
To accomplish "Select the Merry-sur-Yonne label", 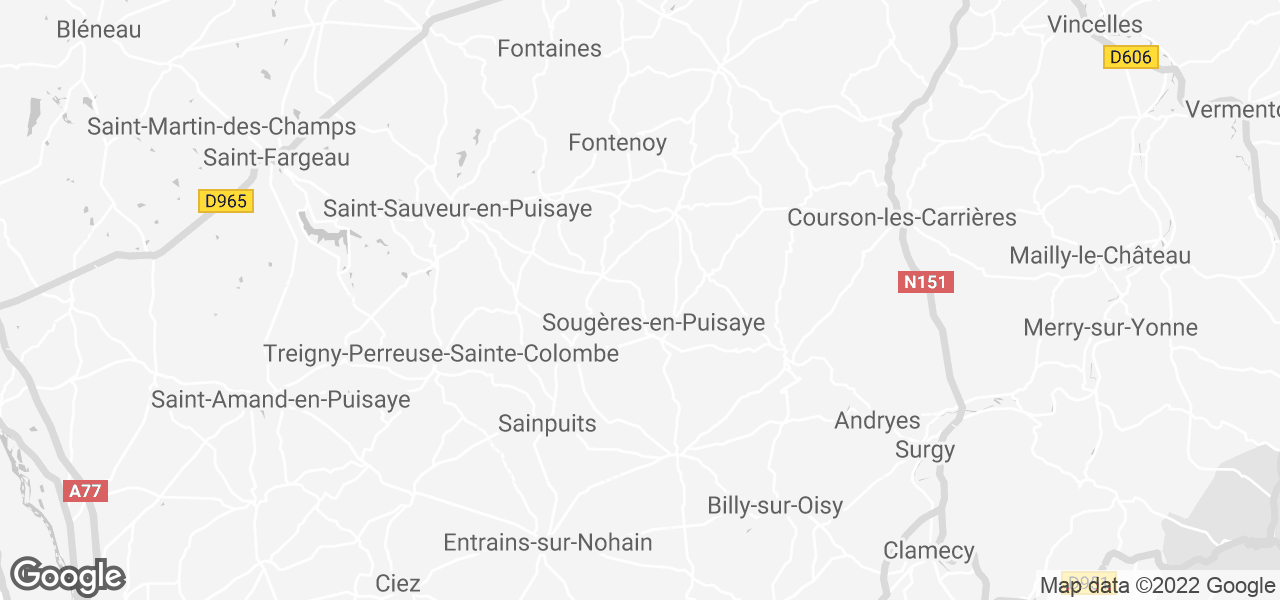I will (x=1110, y=328).
